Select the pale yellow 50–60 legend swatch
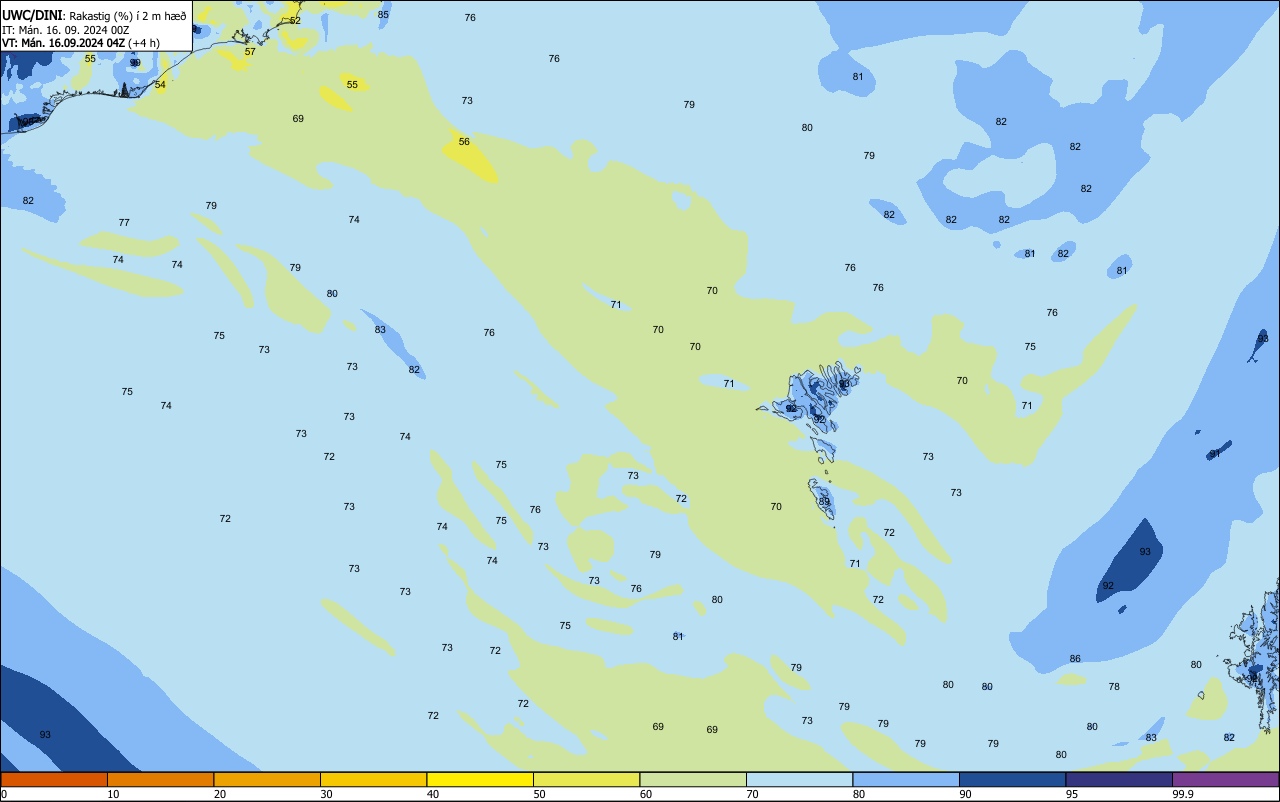Image resolution: width=1280 pixels, height=802 pixels. click(586, 779)
